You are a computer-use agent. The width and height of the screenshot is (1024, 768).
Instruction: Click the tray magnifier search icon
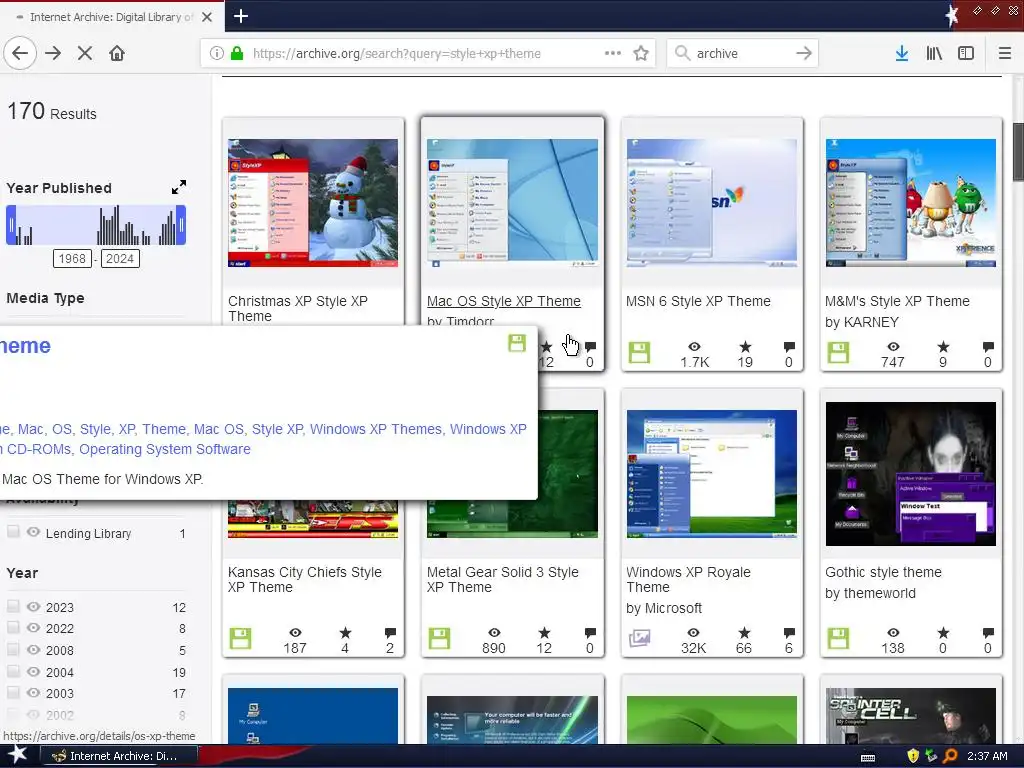pos(950,756)
